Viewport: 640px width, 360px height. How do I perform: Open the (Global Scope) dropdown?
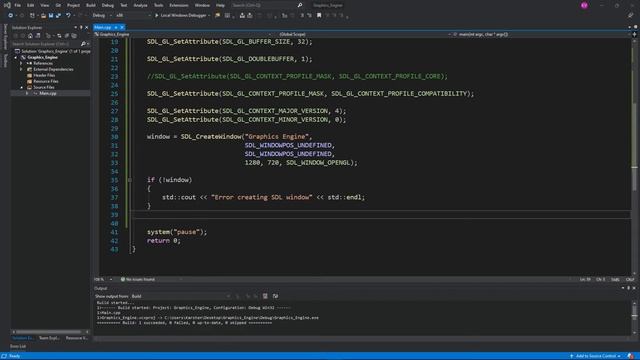[x=362, y=34]
